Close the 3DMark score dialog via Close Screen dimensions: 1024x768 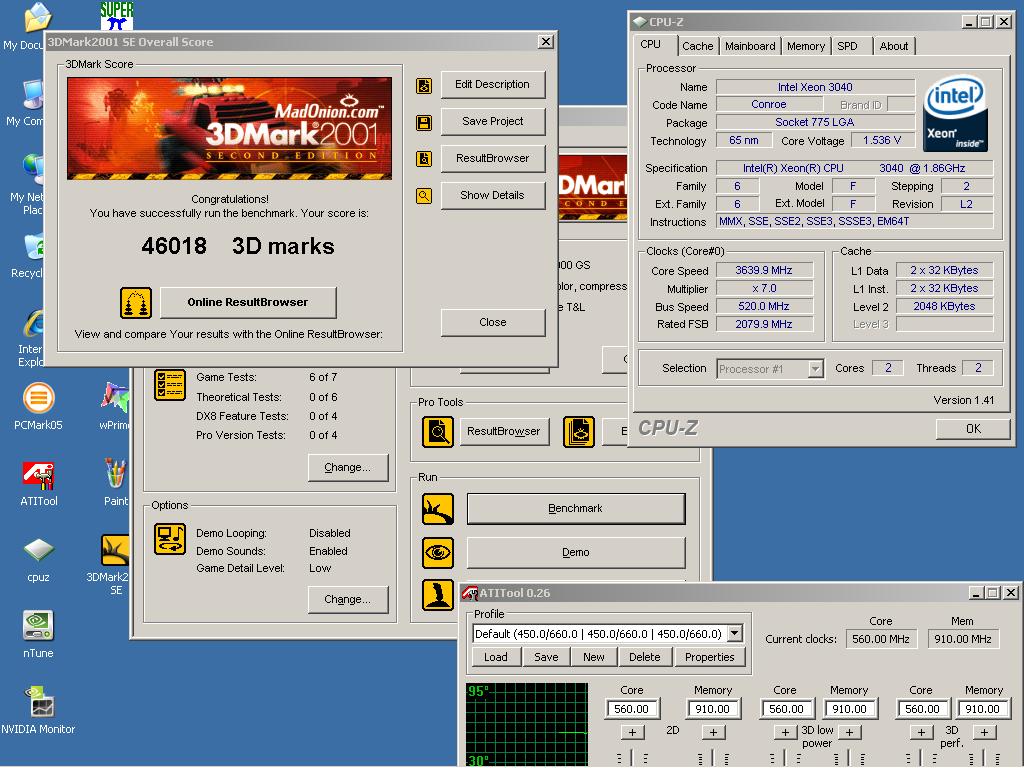click(x=493, y=323)
